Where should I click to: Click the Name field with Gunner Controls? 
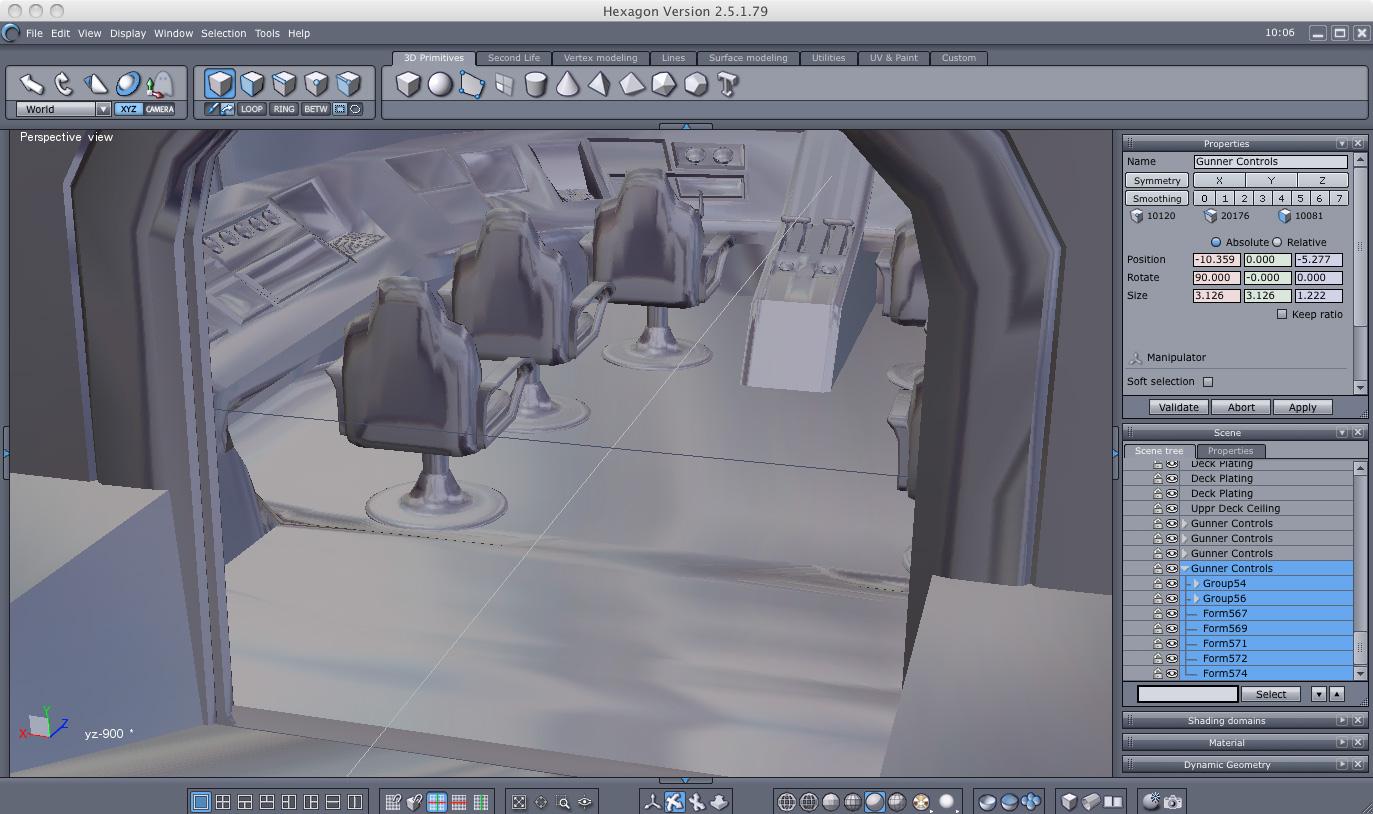pos(1270,161)
